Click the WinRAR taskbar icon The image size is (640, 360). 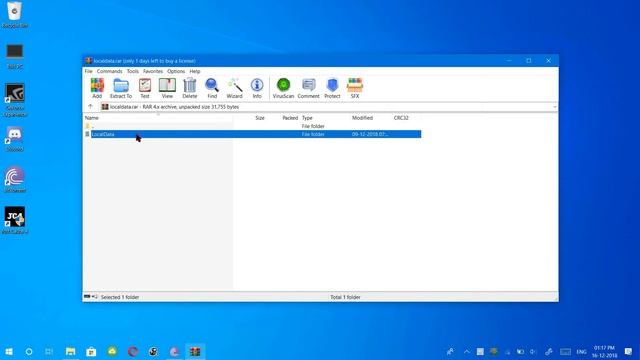pos(195,351)
